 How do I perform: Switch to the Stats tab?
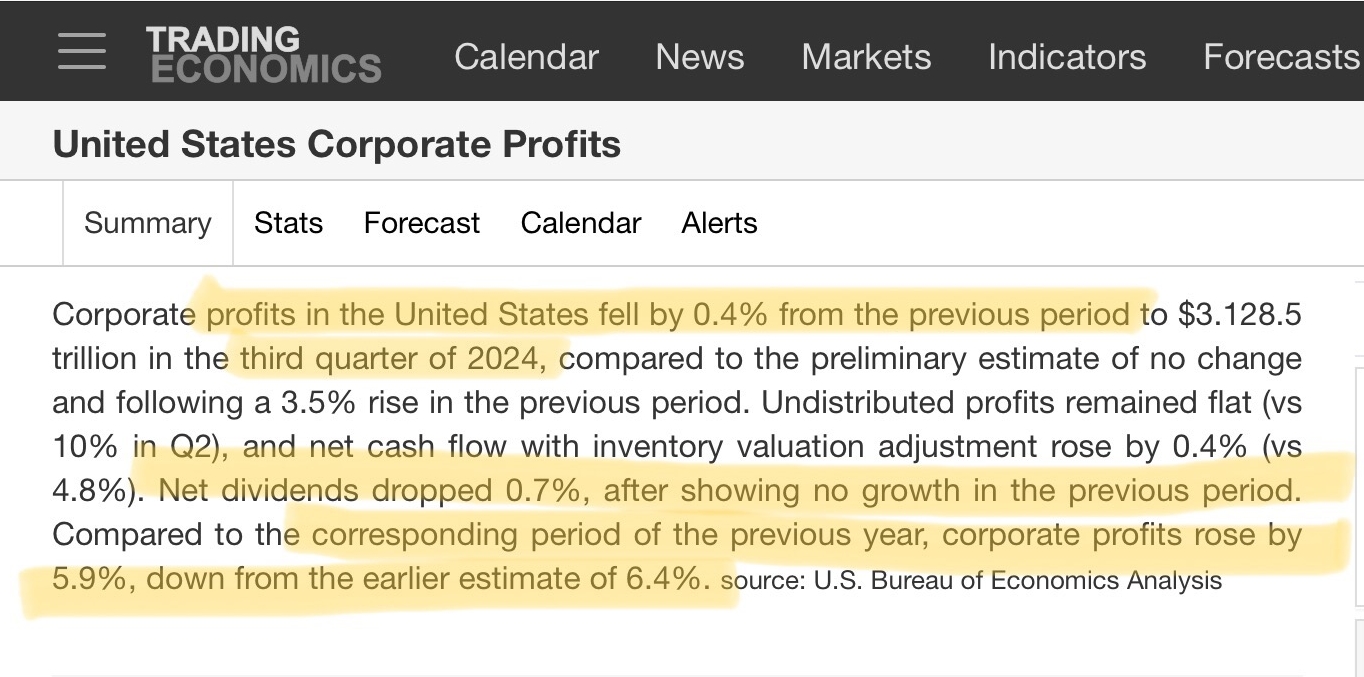[288, 223]
